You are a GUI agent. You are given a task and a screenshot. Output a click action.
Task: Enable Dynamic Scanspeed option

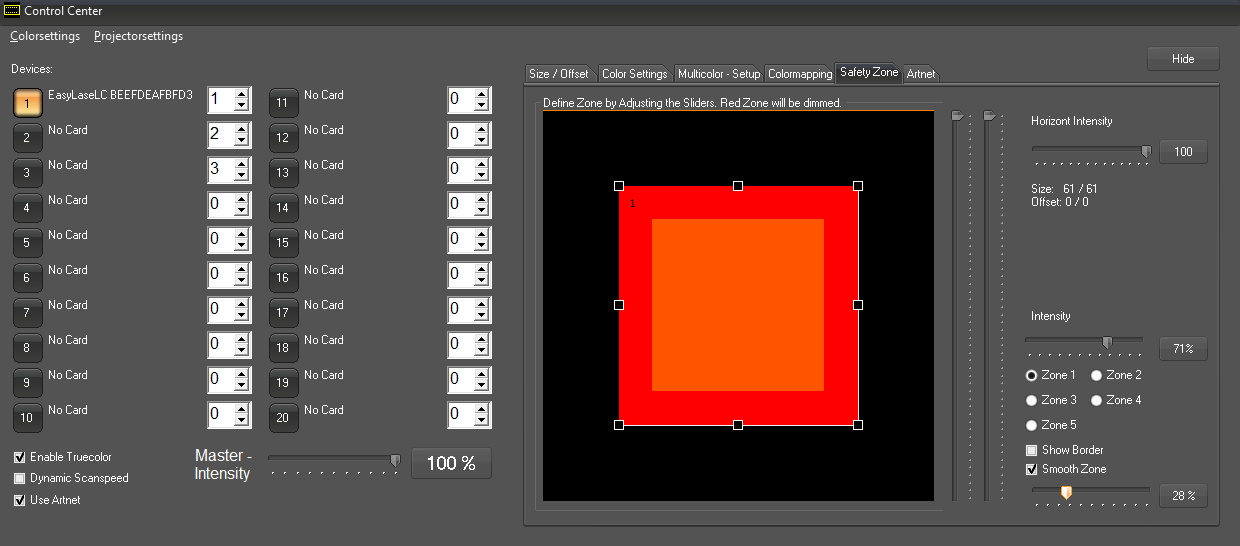20,479
